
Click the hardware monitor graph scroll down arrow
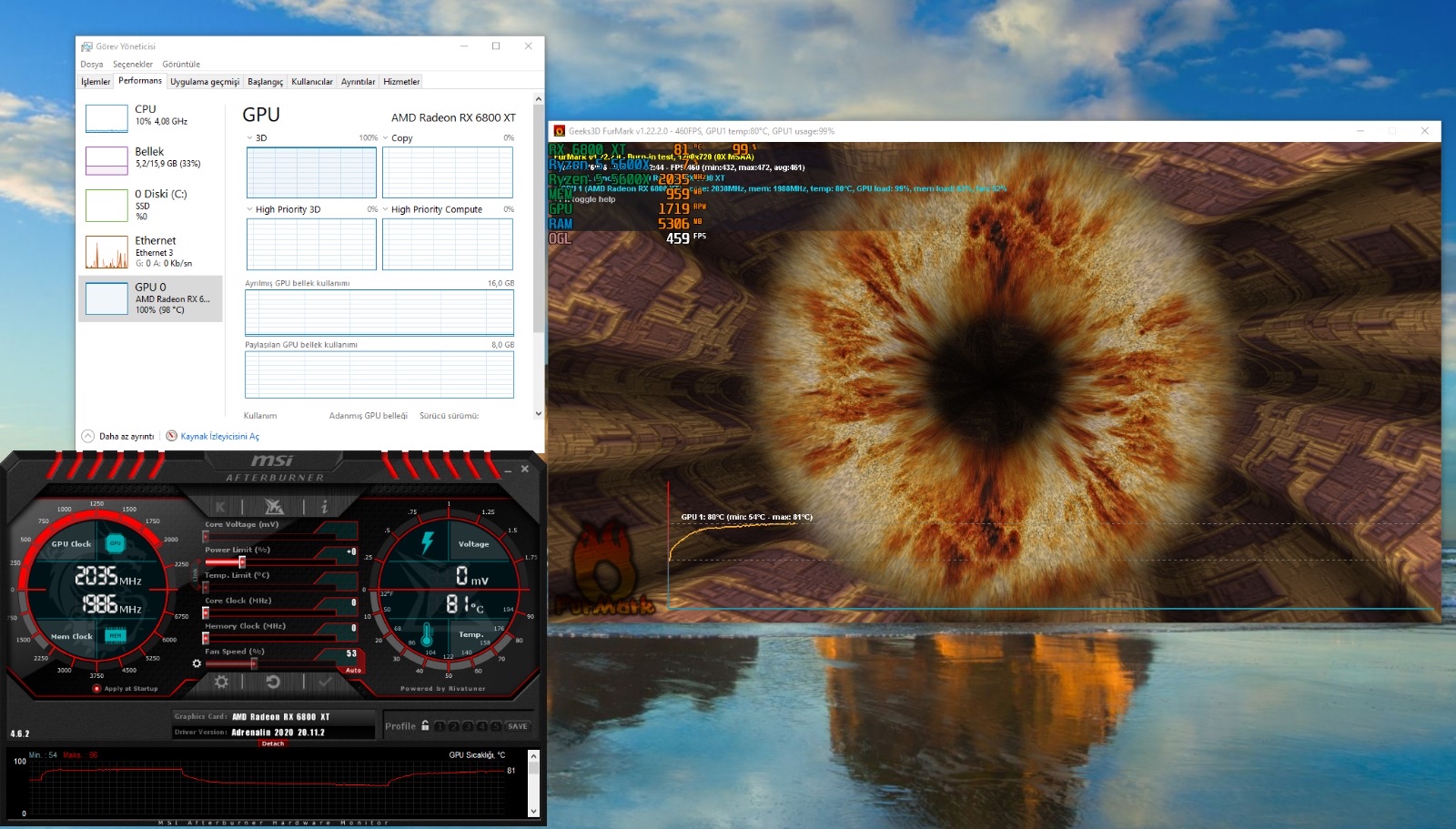point(534,811)
